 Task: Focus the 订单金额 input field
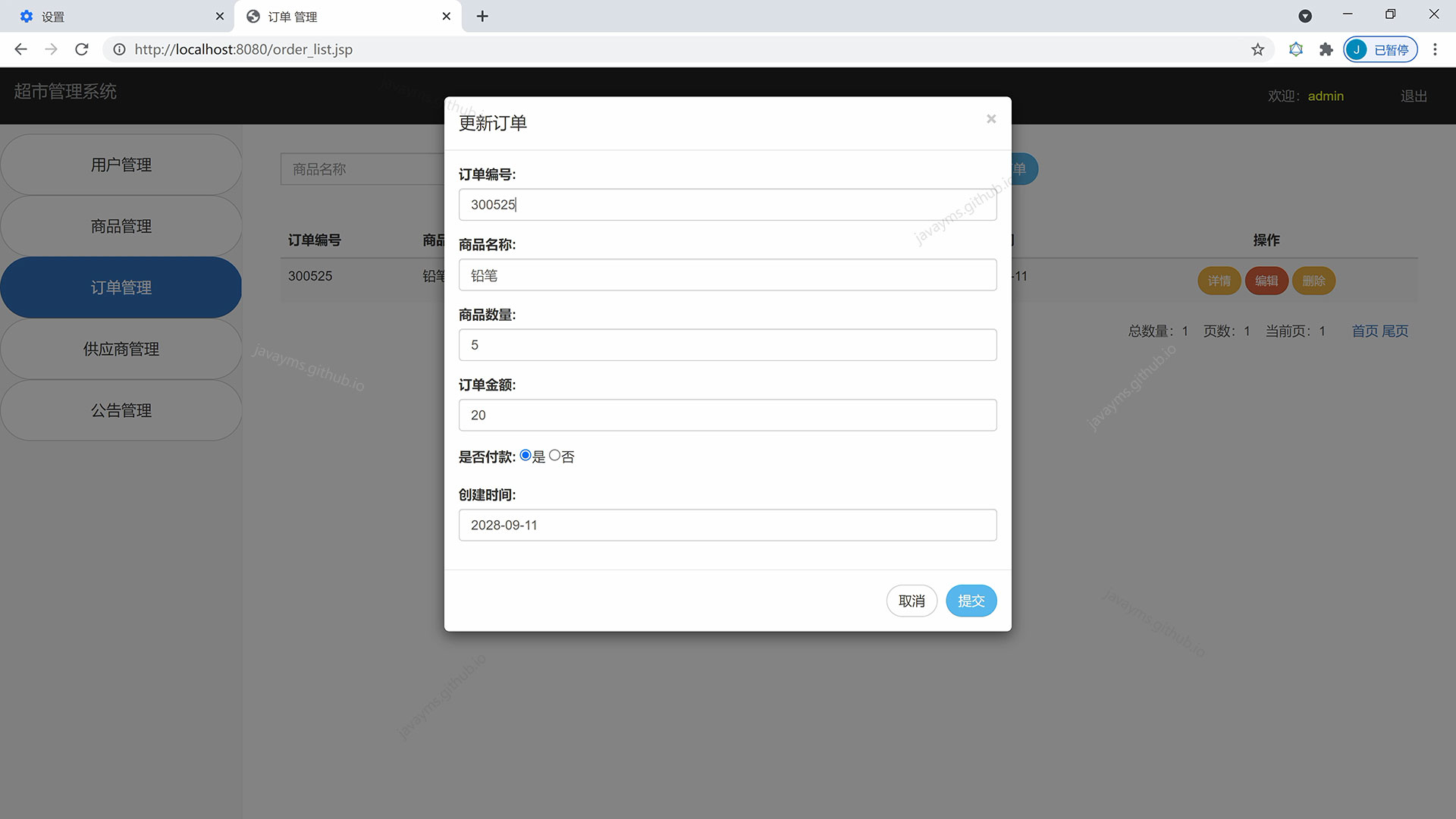tap(726, 415)
